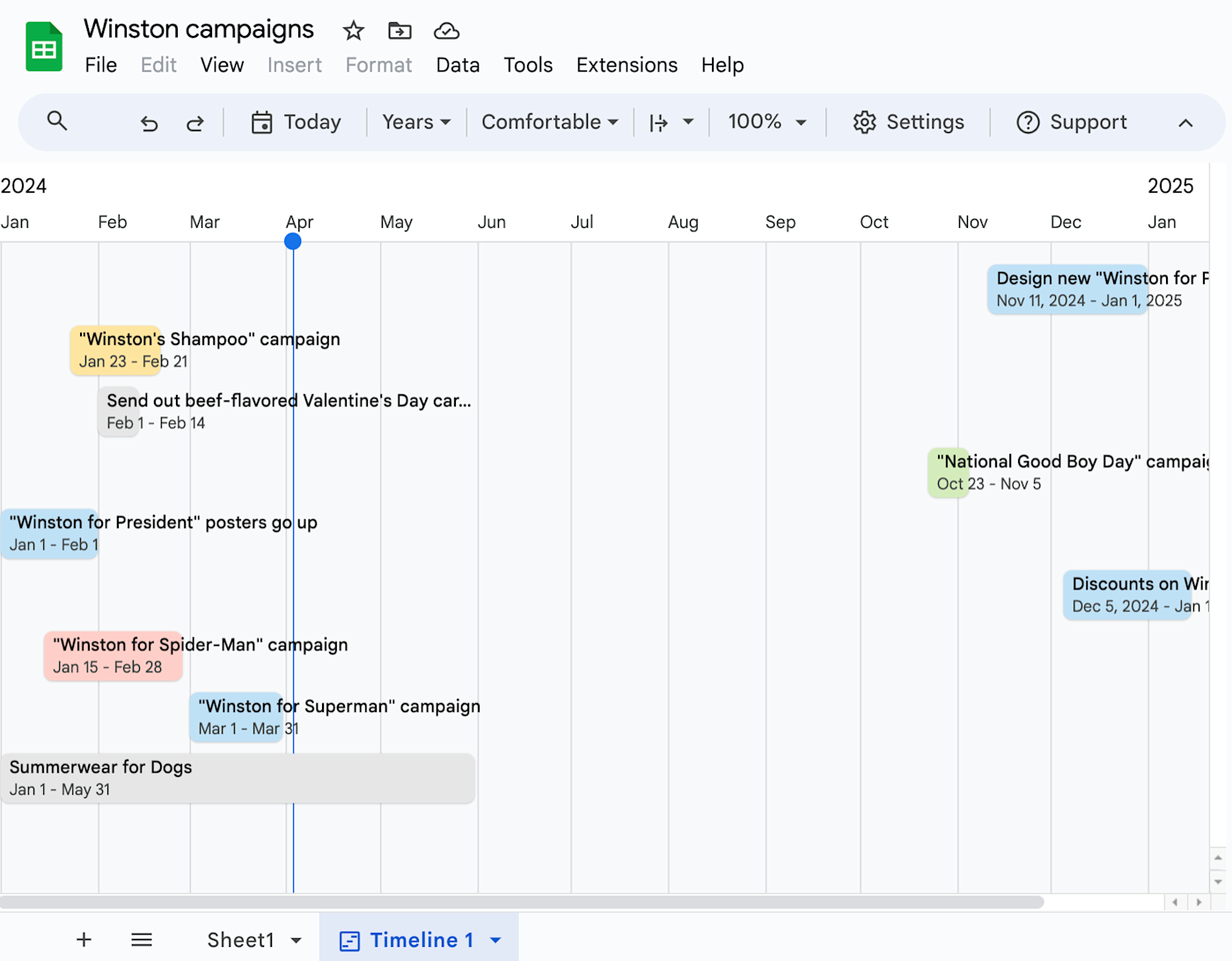
Task: Select the "Winston for President" posters card
Action: click(49, 533)
